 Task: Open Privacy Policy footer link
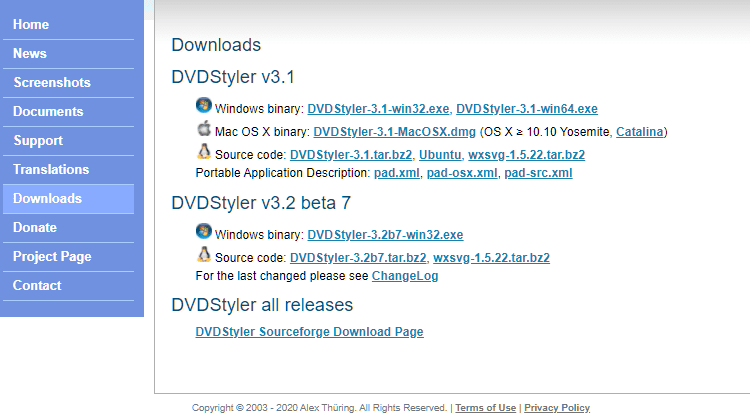[x=557, y=408]
